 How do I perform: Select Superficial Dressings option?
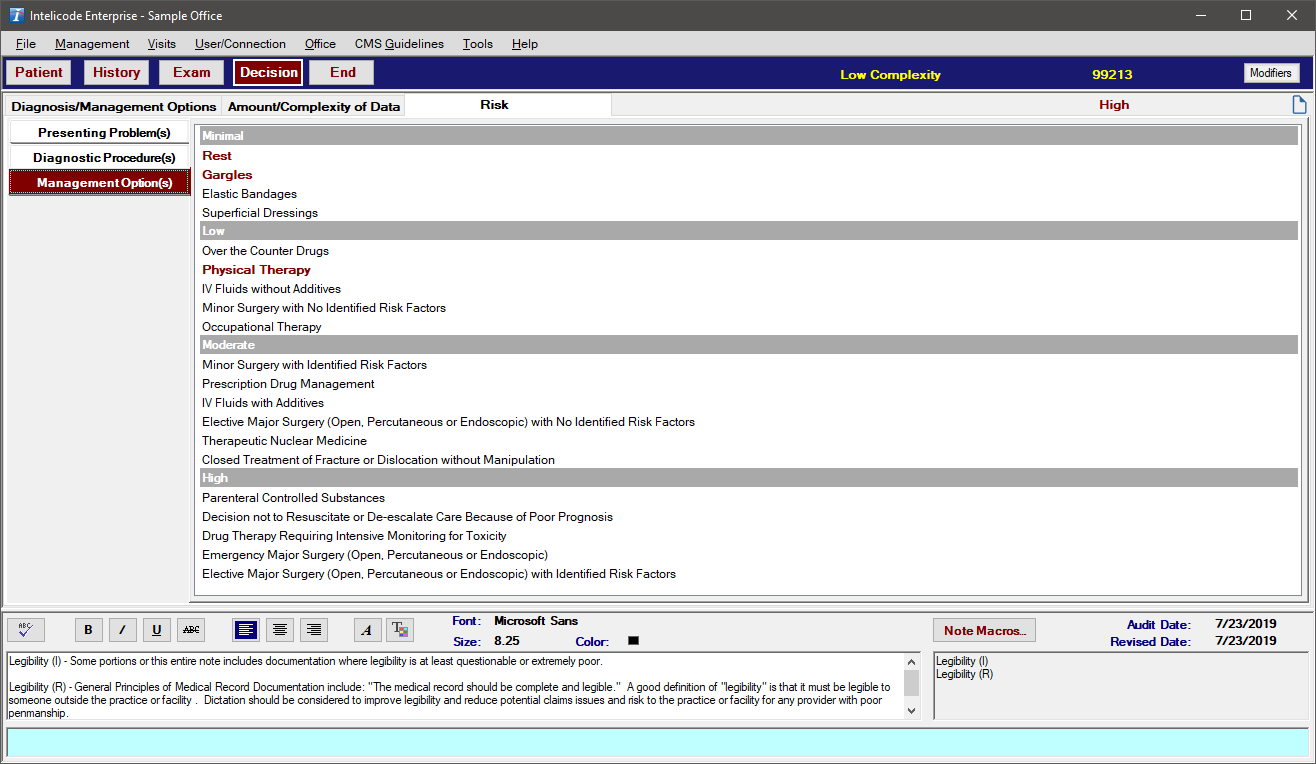point(260,213)
